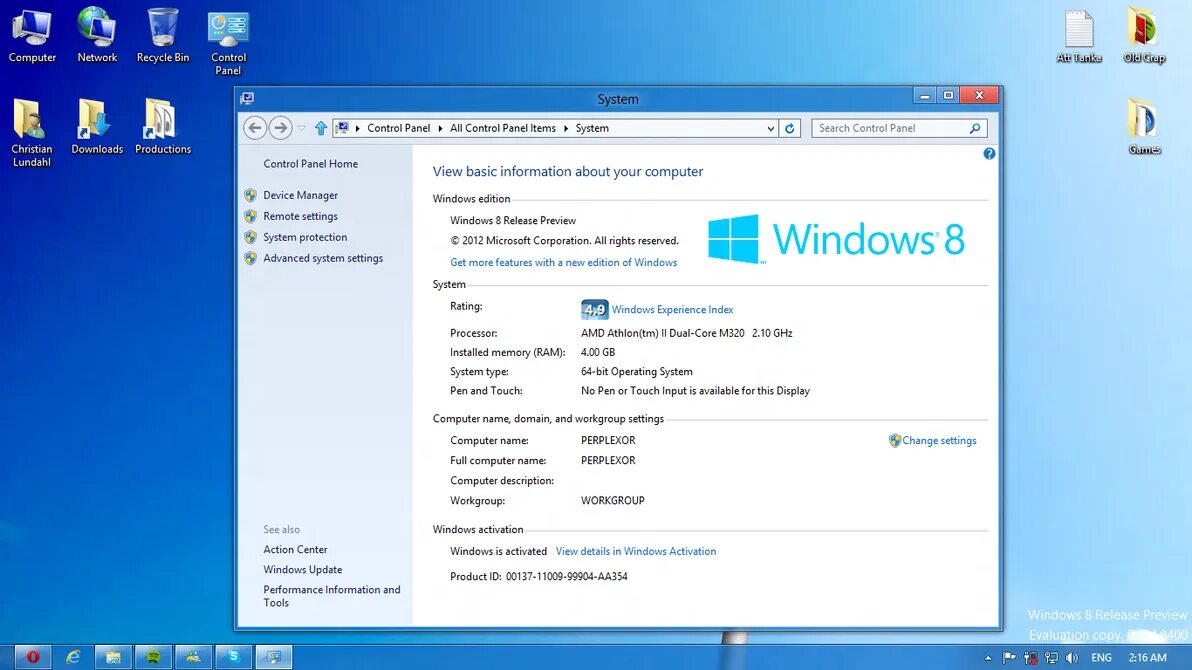Image resolution: width=1192 pixels, height=670 pixels.
Task: Open Advanced system settings
Action: click(323, 259)
